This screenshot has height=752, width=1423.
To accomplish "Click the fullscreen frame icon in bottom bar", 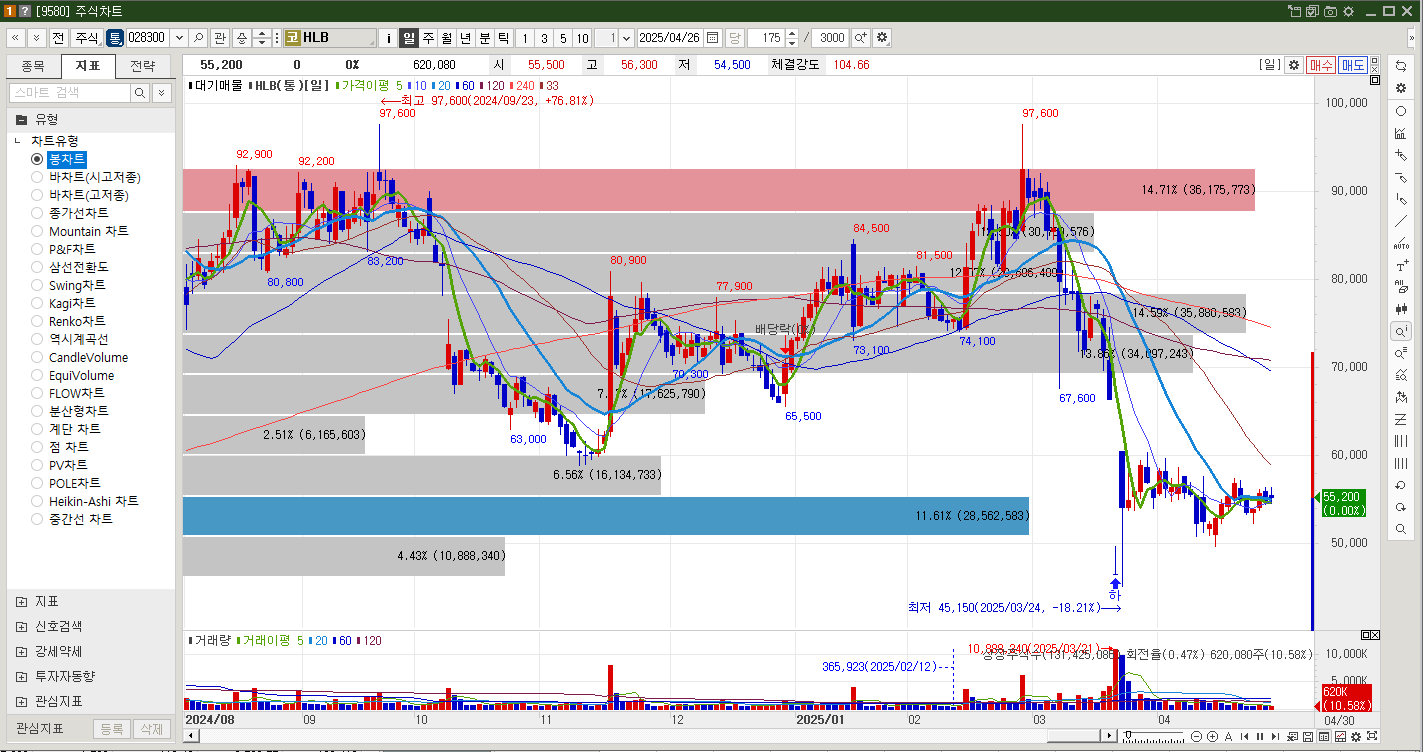I will point(1372,736).
